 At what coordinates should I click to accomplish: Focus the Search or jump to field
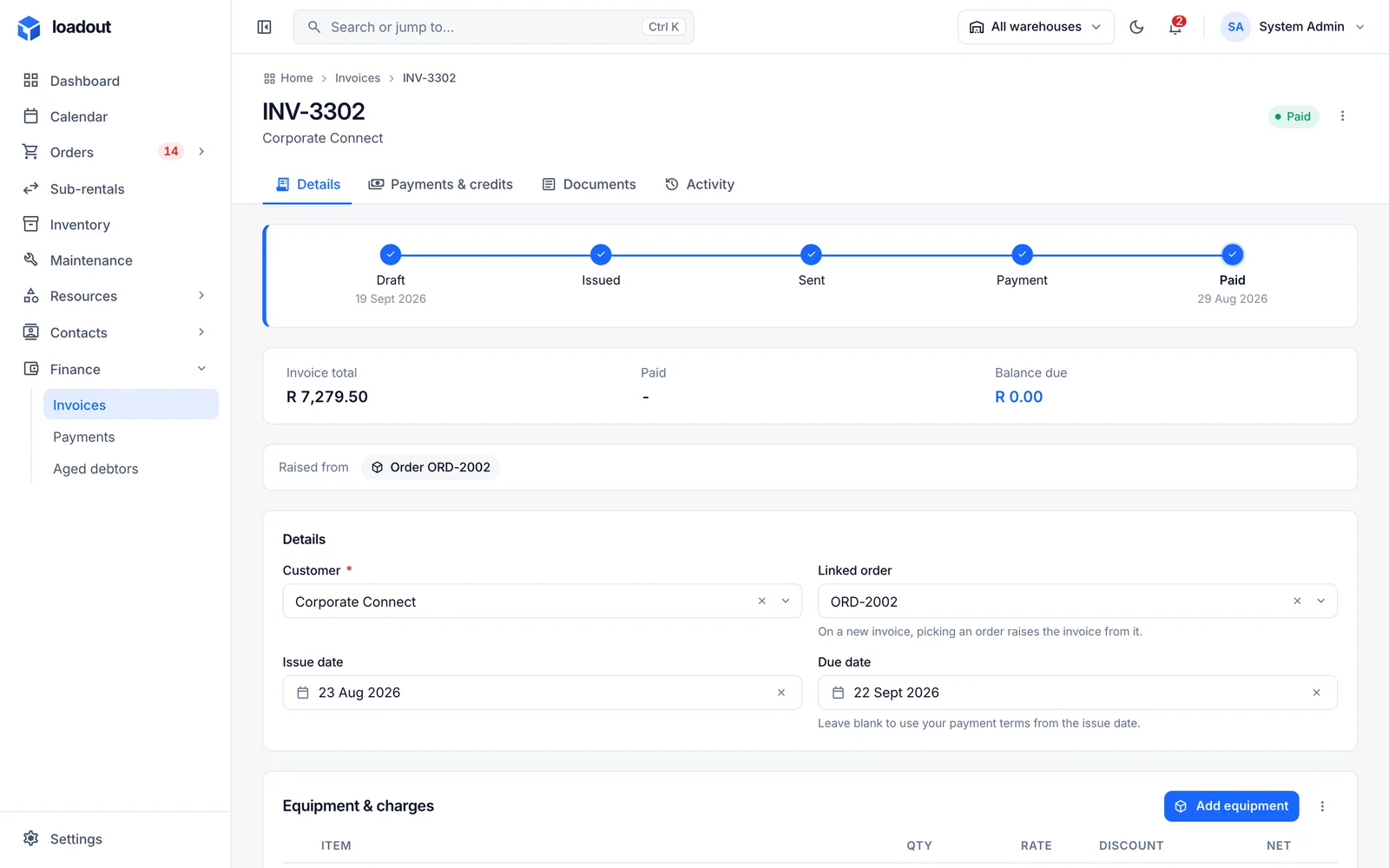tap(493, 27)
